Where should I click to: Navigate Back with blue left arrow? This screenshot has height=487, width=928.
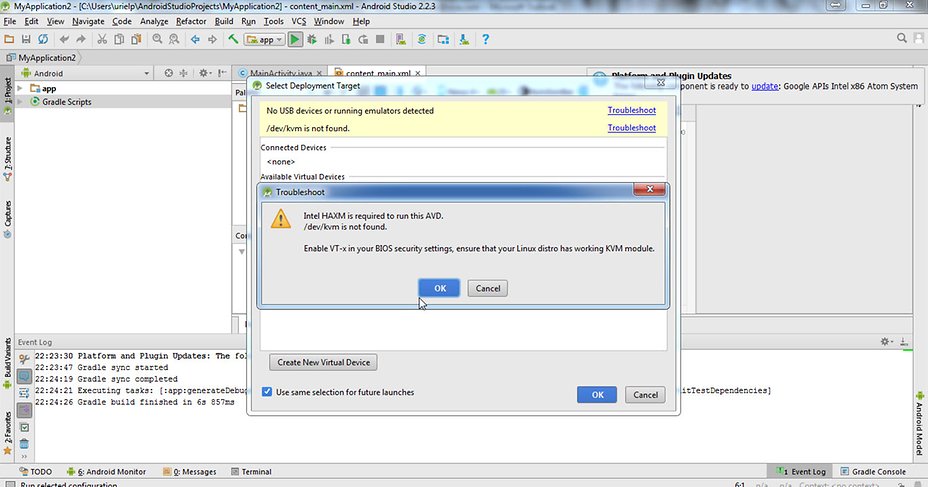(x=195, y=39)
